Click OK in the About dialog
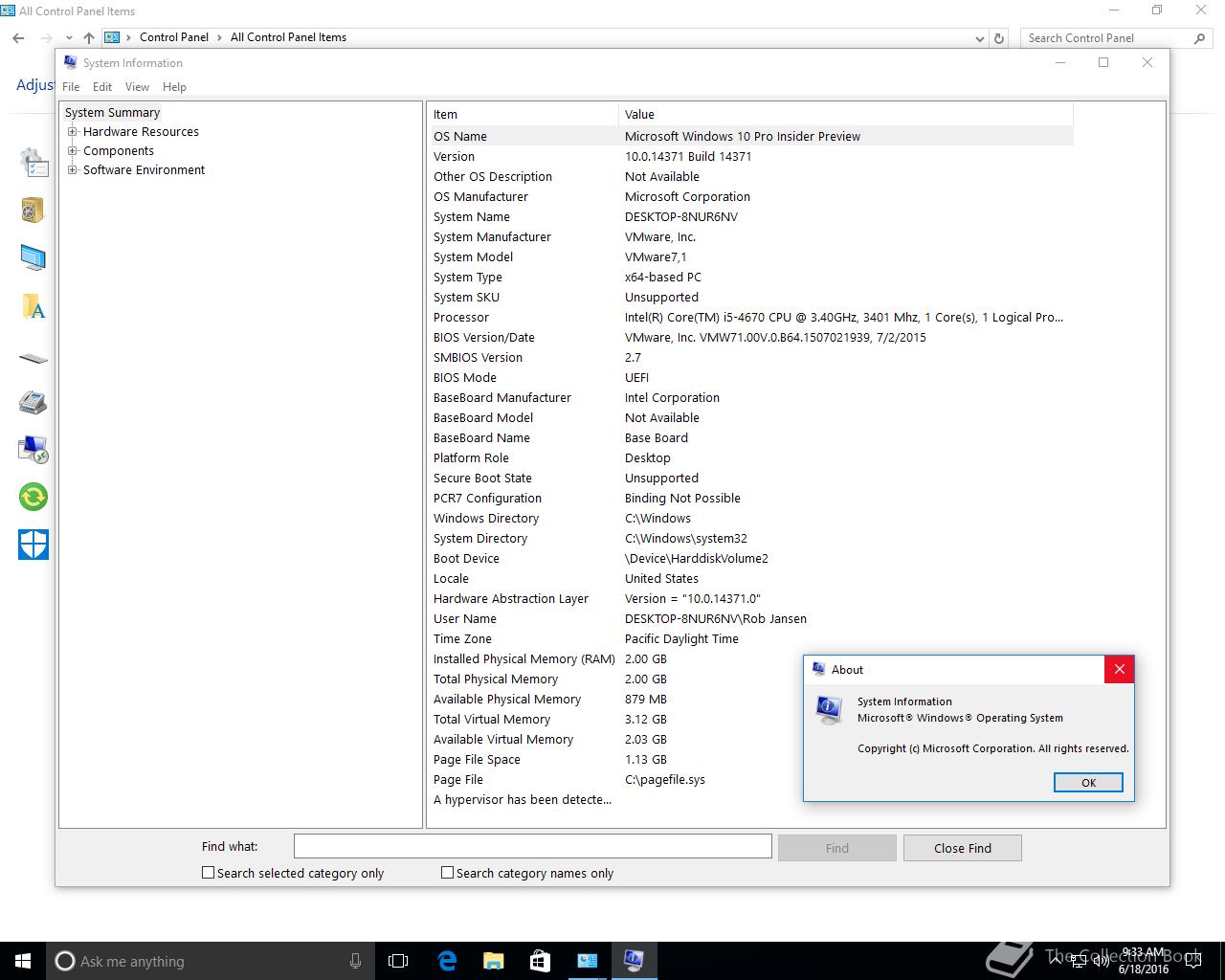The width and height of the screenshot is (1225, 980). 1088,783
